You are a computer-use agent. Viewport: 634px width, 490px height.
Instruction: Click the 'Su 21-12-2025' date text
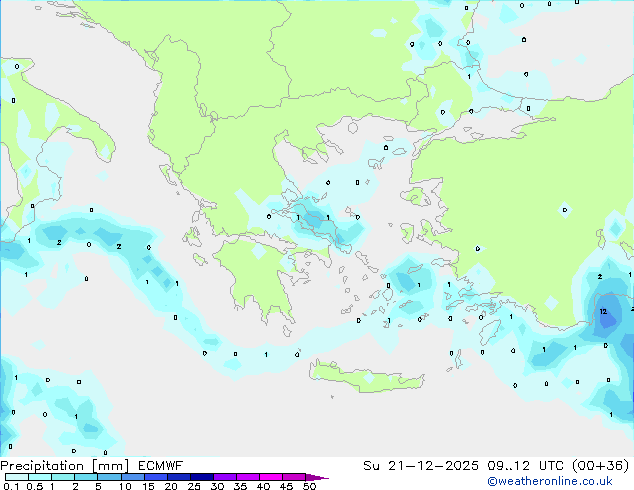click(421, 466)
